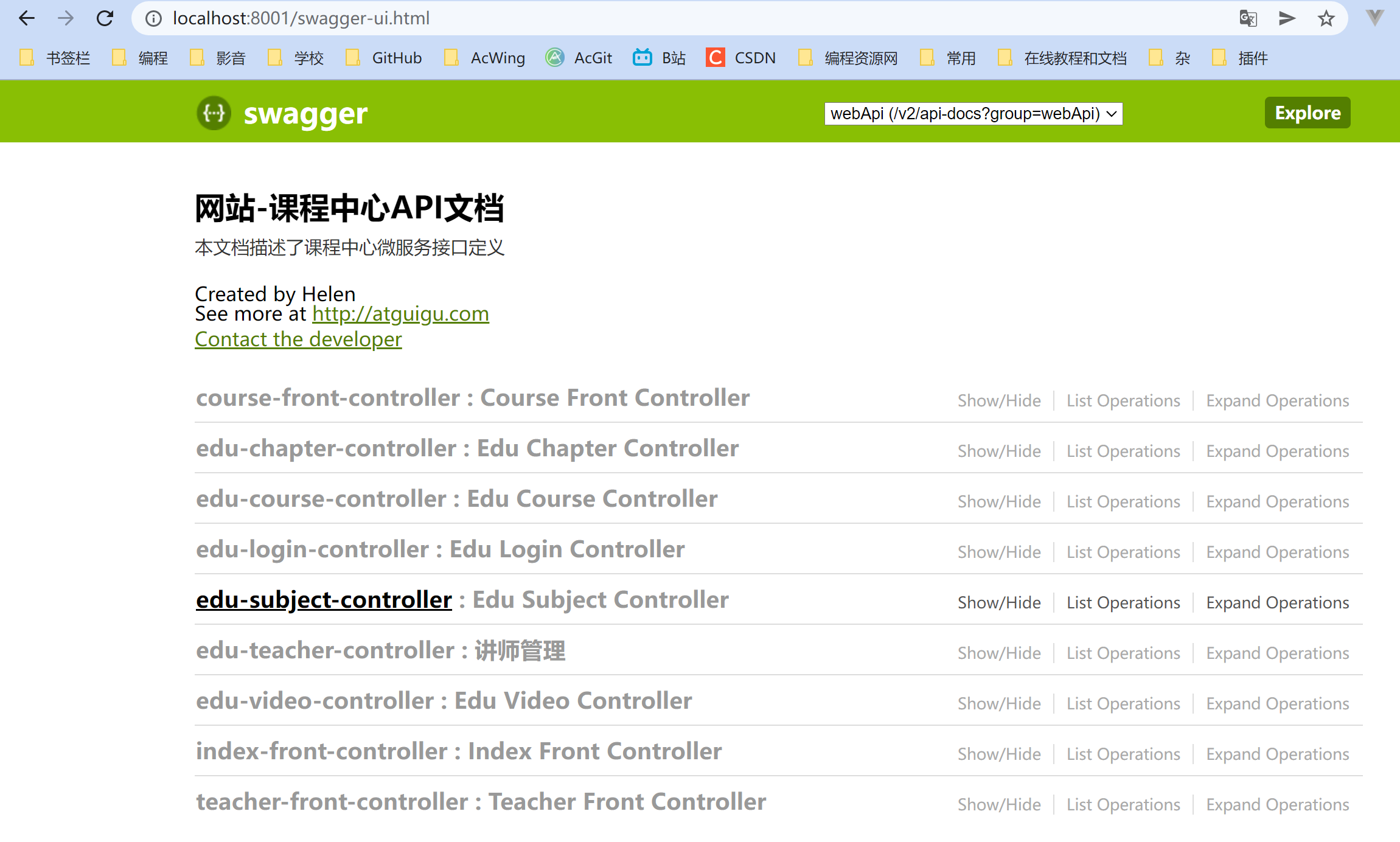Open the GitHub bookmark folder

tap(384, 58)
